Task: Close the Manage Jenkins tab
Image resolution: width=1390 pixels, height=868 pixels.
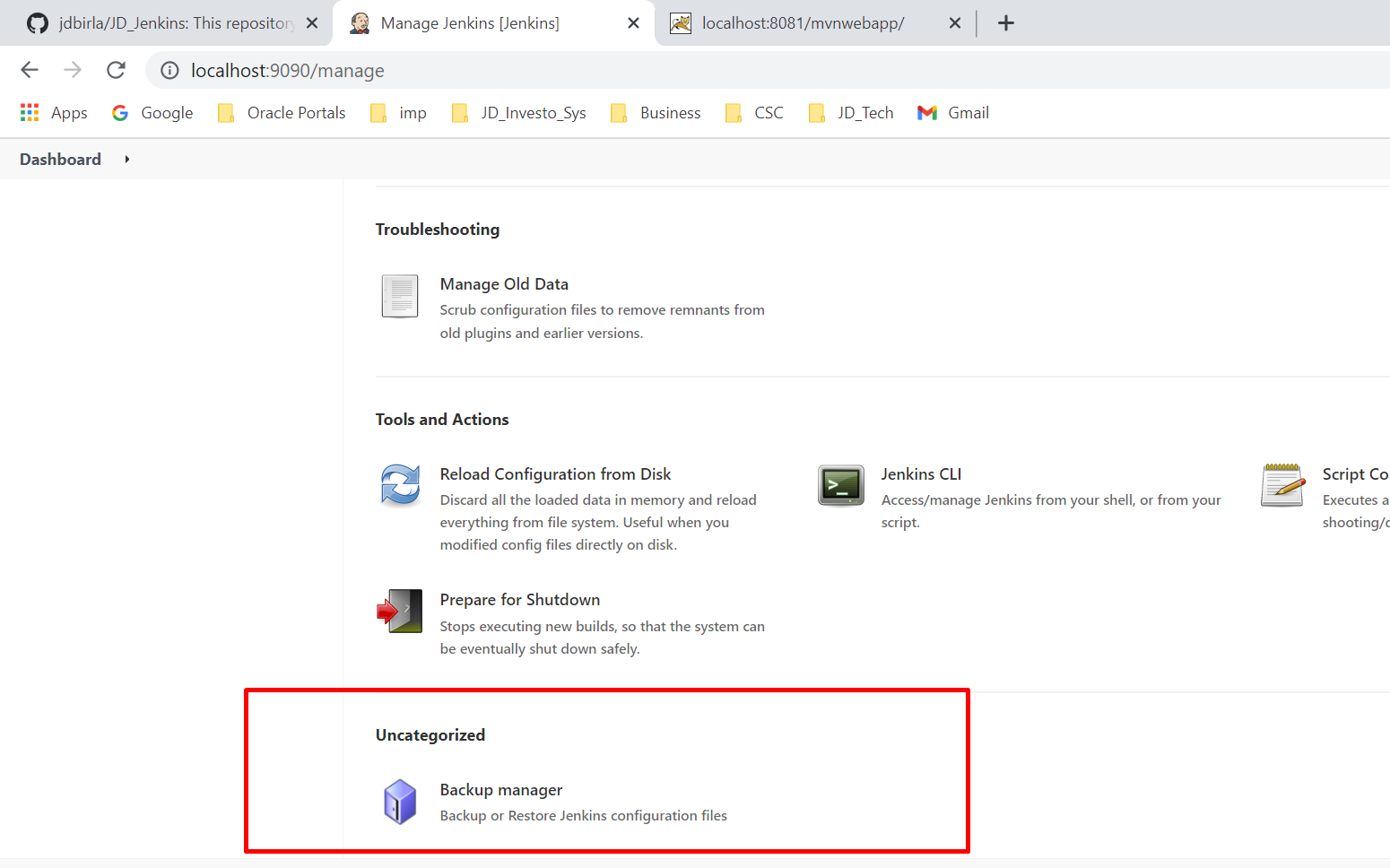Action: 634,23
